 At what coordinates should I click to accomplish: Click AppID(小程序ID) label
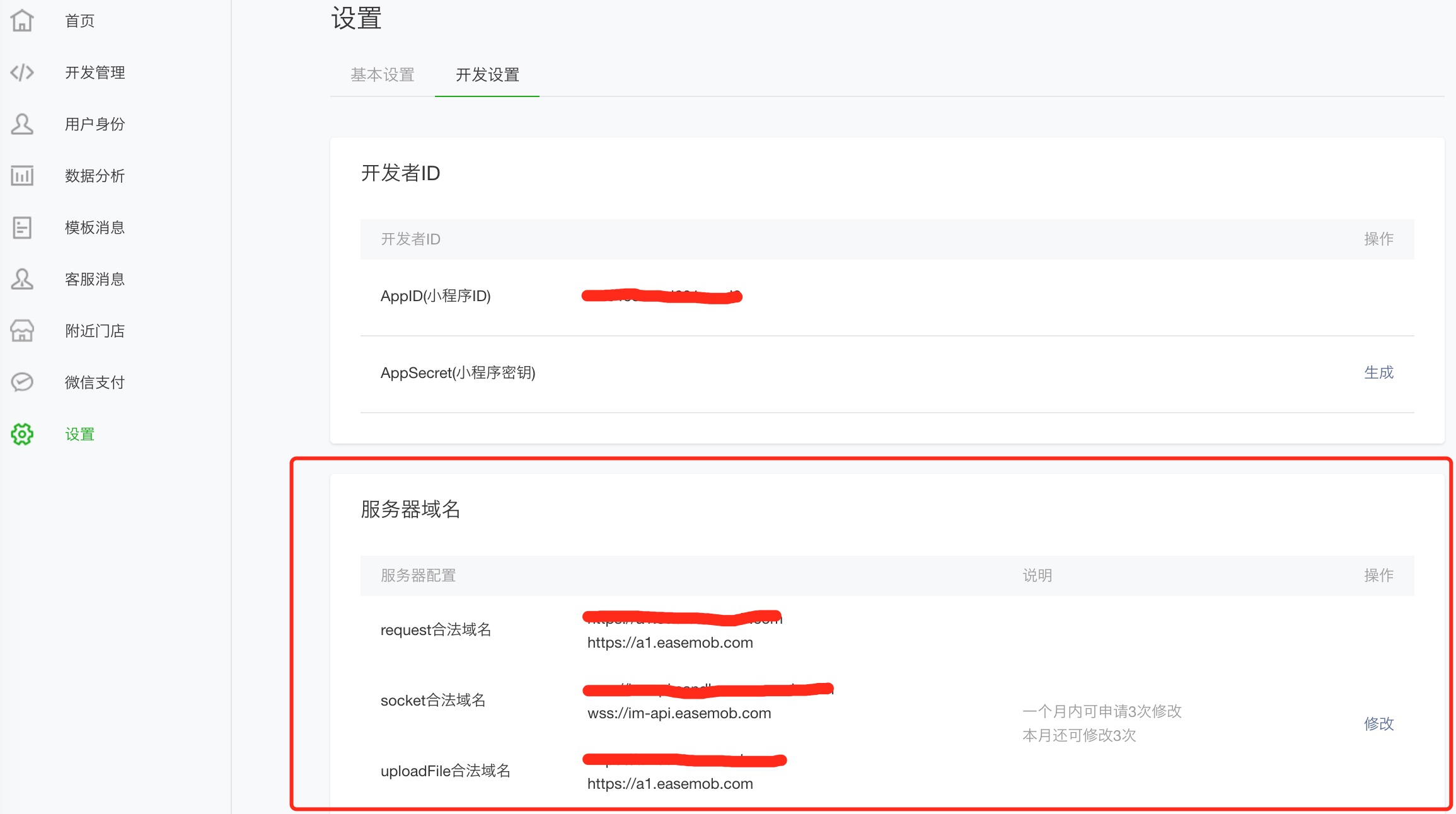(436, 295)
